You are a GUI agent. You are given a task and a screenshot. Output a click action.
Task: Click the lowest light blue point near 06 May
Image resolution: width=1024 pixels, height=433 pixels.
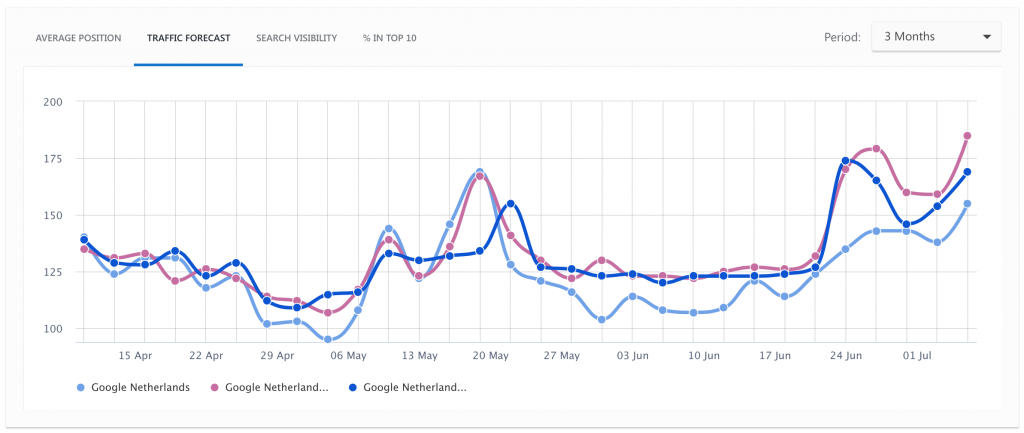(x=327, y=339)
